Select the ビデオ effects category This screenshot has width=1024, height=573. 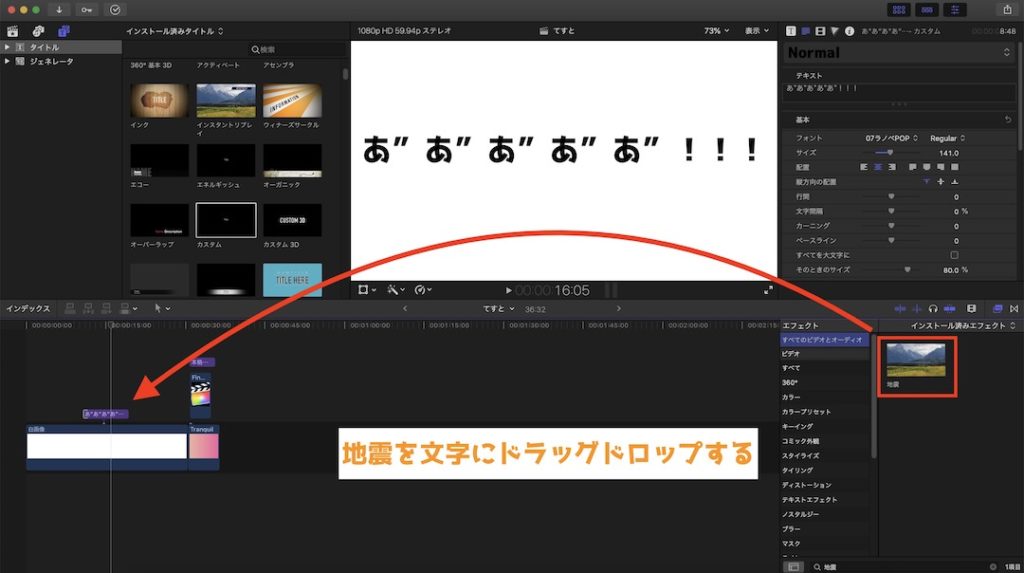825,353
